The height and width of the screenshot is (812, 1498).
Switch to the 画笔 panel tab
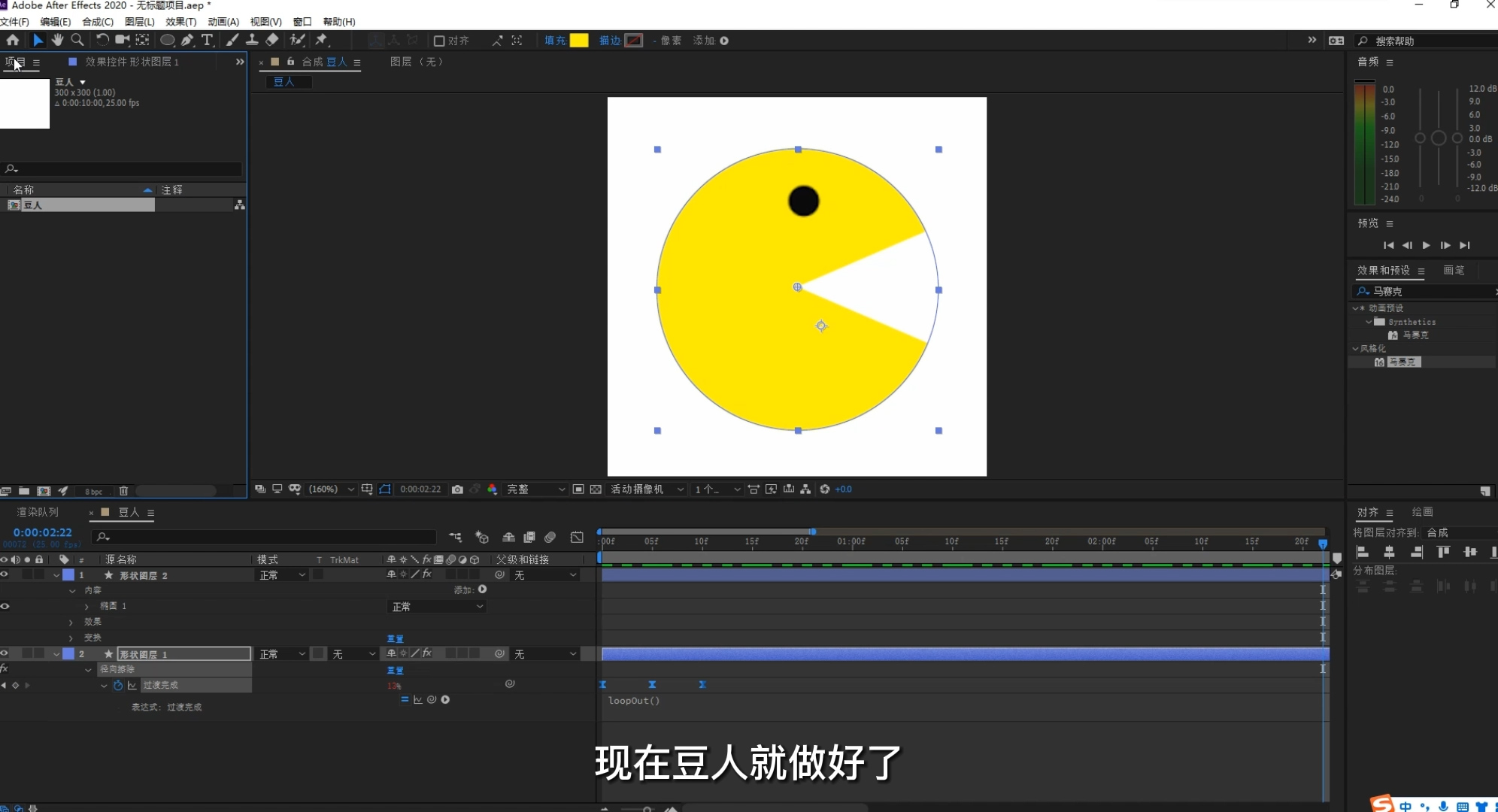1454,271
